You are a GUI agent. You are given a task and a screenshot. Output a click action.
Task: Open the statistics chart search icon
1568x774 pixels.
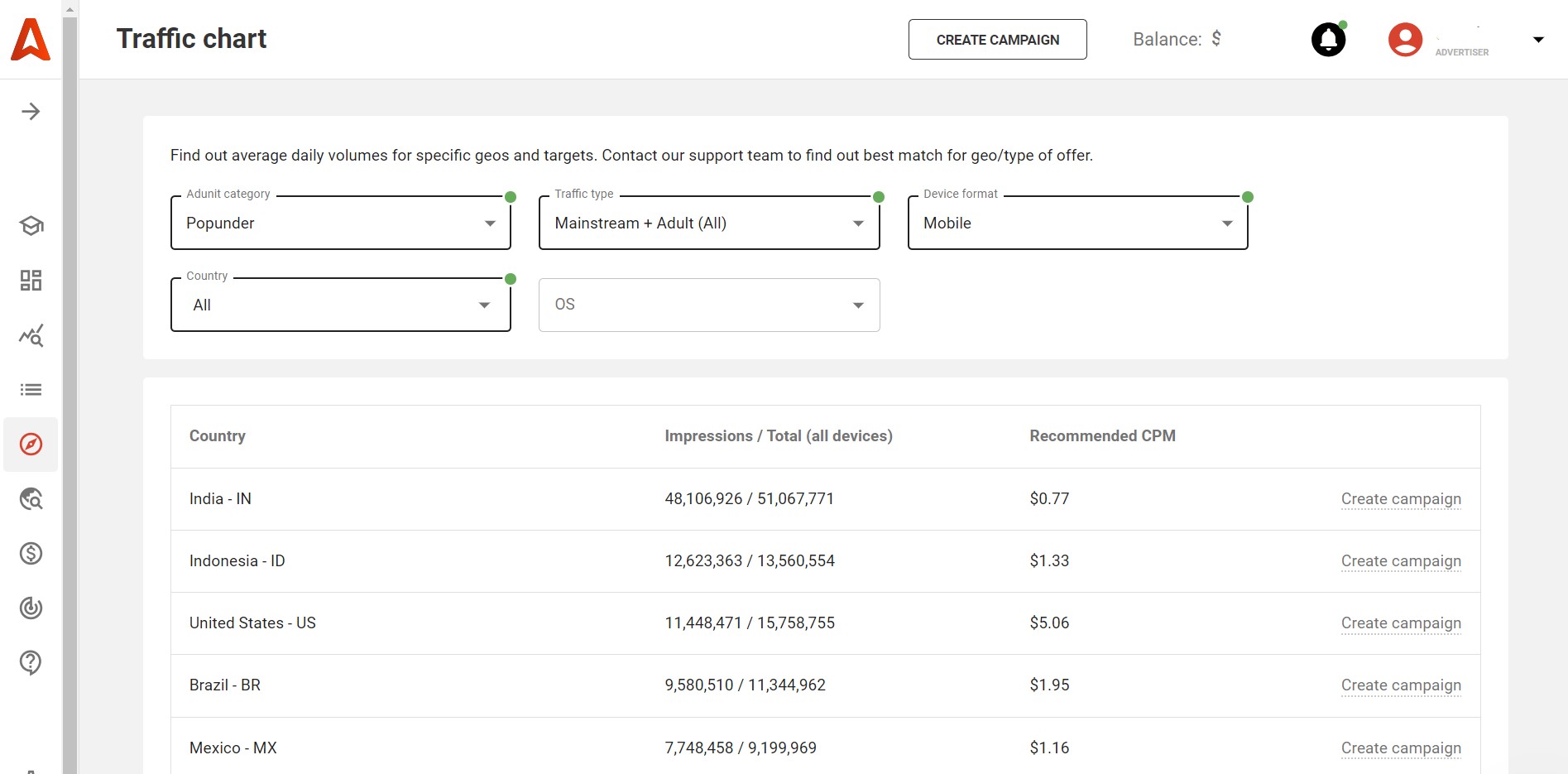pos(31,335)
